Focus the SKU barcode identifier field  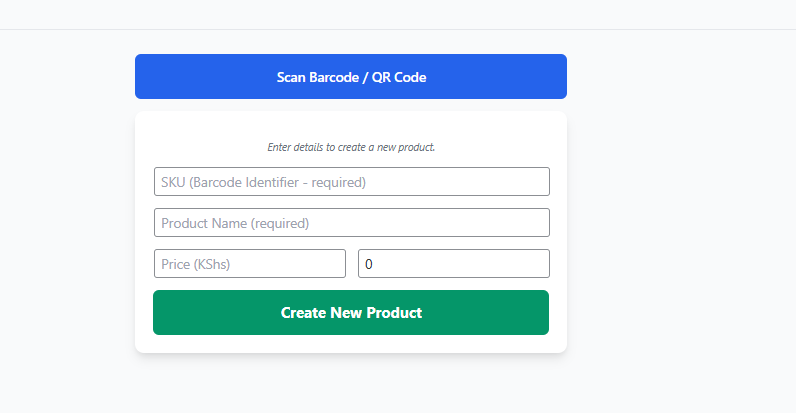tap(351, 182)
